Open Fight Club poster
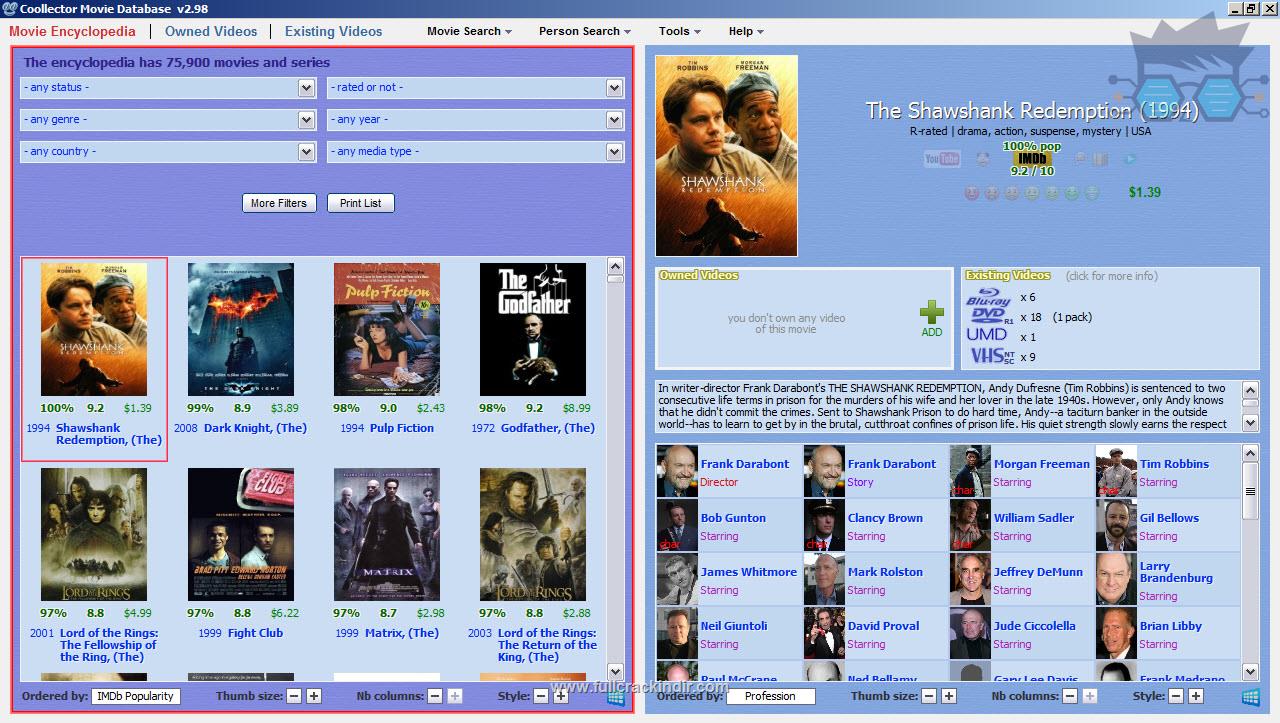This screenshot has width=1280, height=723. tap(241, 535)
